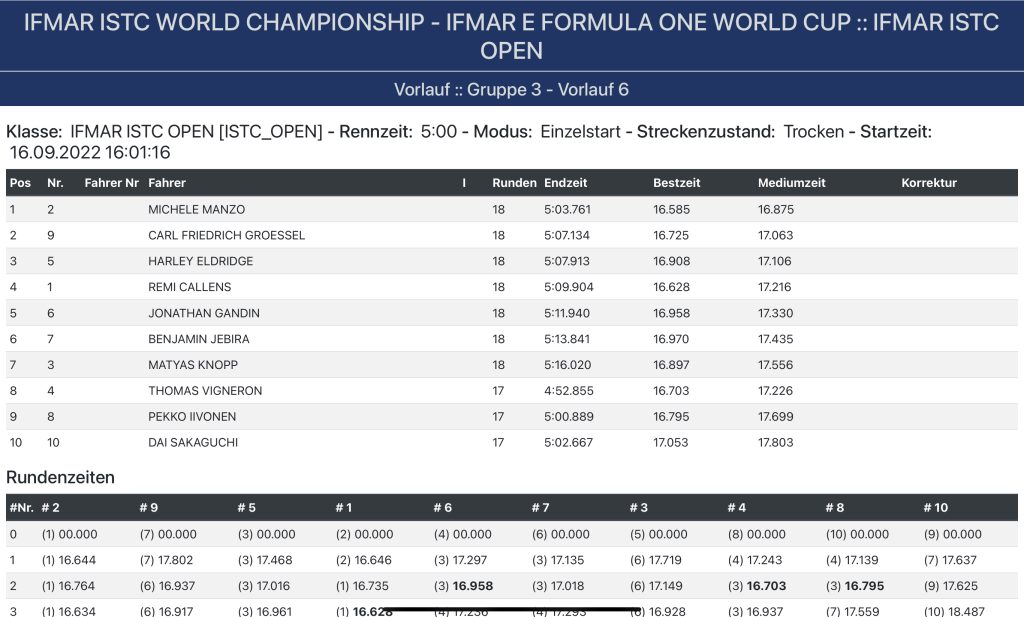Click the 'Vorlauf :: Gruppe 3 - Vorlauf 6' subtitle
The width and height of the screenshot is (1024, 617).
click(511, 89)
